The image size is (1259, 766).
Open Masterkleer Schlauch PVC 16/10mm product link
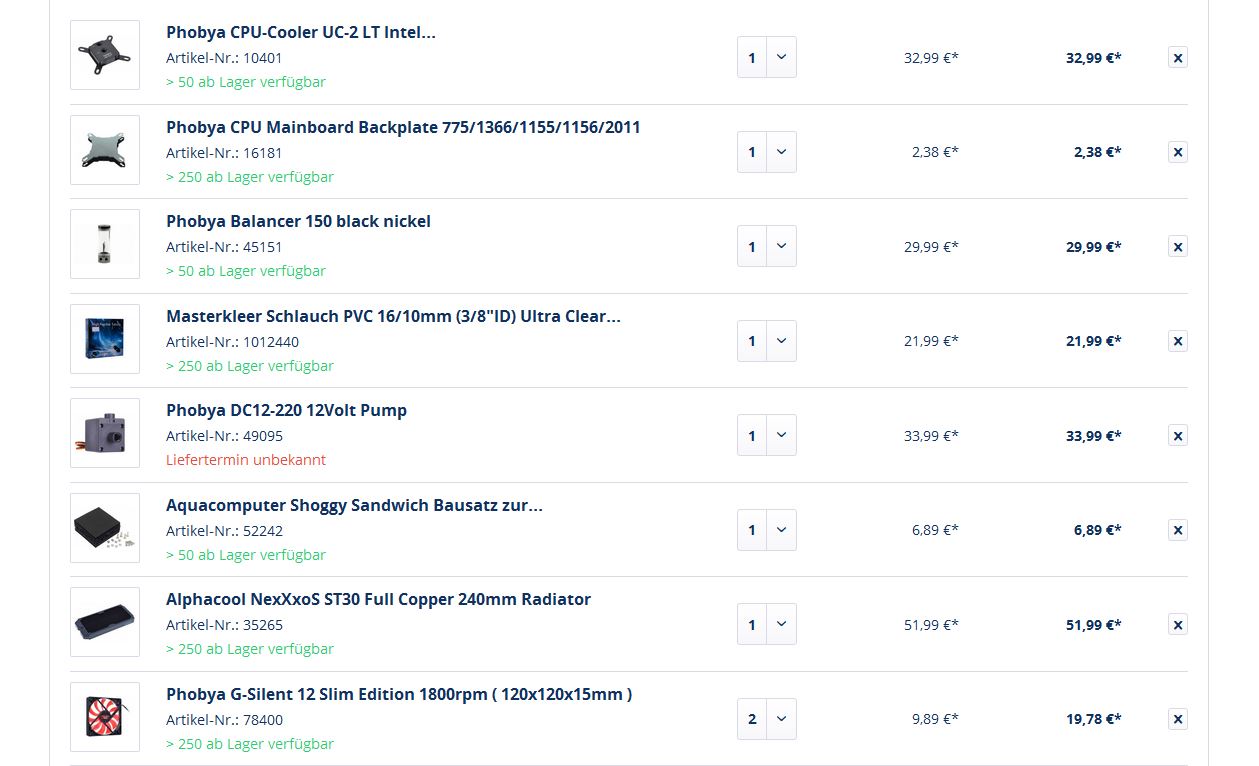[x=393, y=316]
